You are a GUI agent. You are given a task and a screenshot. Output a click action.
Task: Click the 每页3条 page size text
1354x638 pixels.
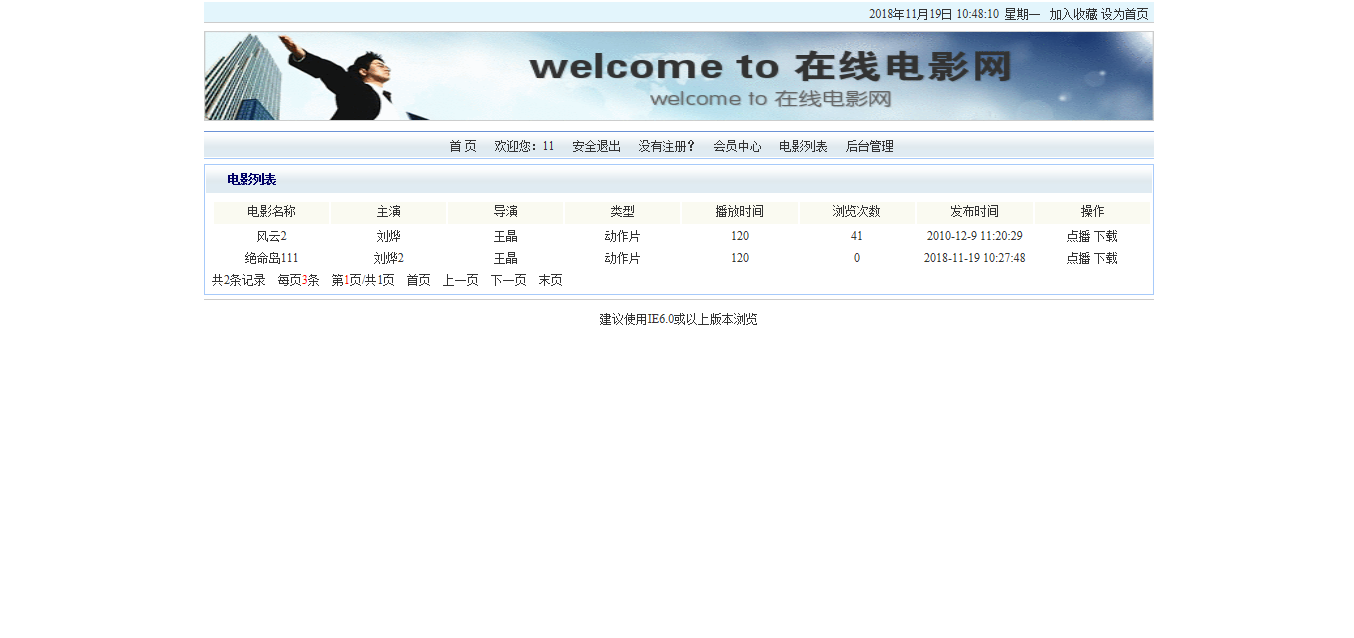click(x=299, y=280)
